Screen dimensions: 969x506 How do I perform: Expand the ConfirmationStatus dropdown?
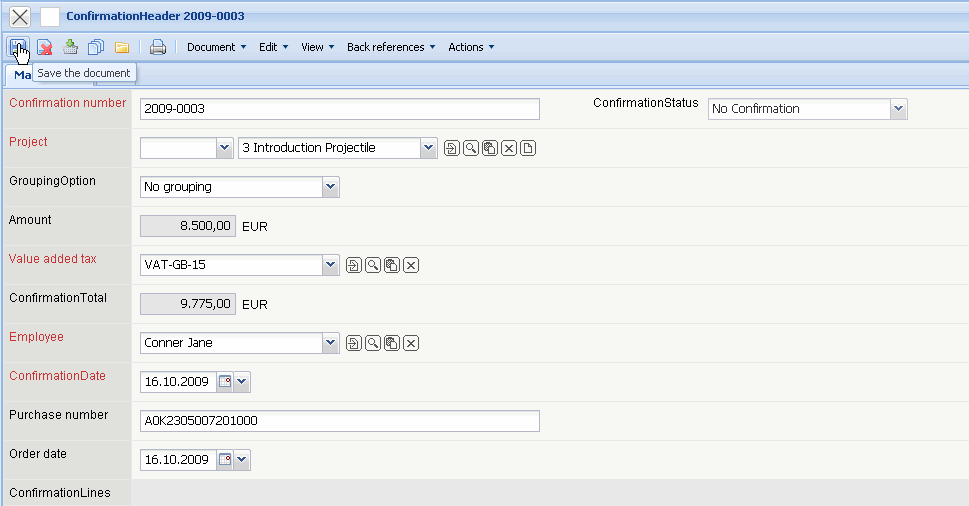pos(898,109)
